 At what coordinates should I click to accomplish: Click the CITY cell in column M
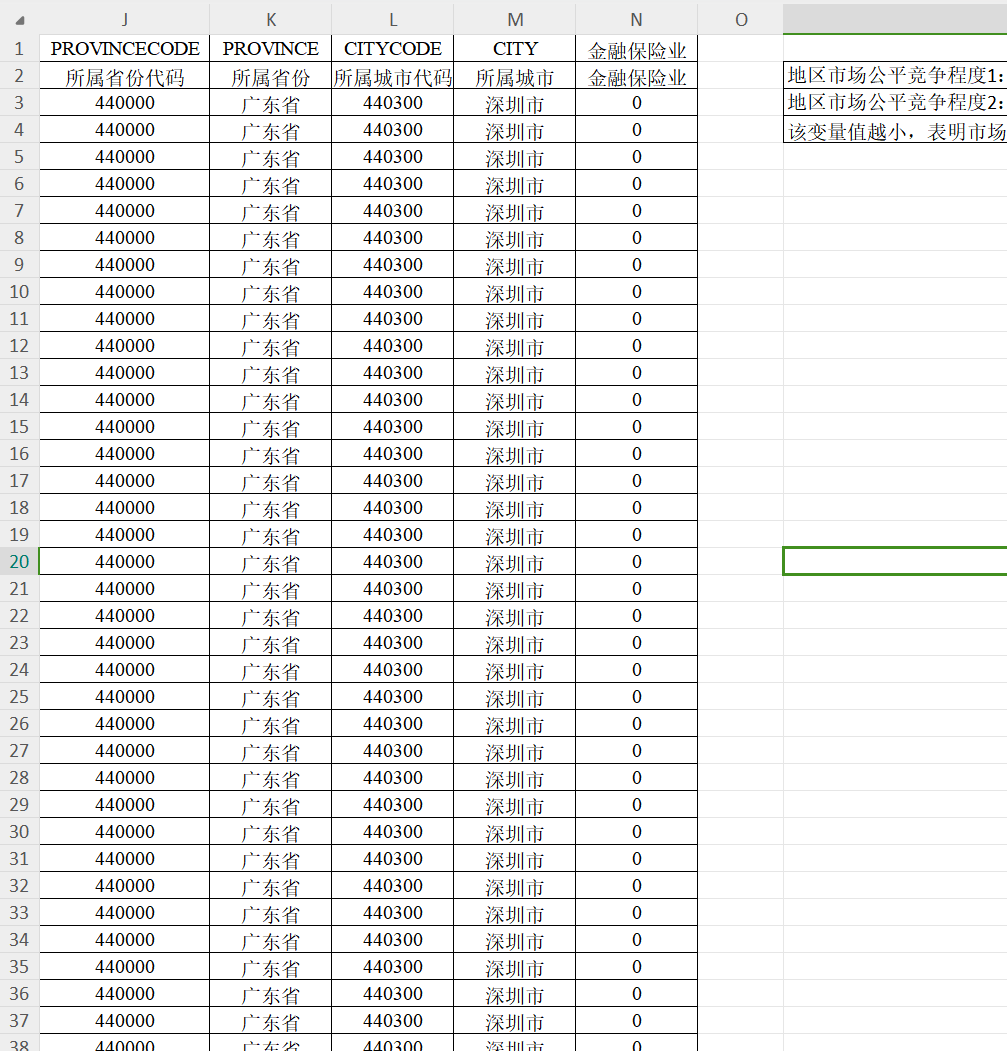[515, 48]
